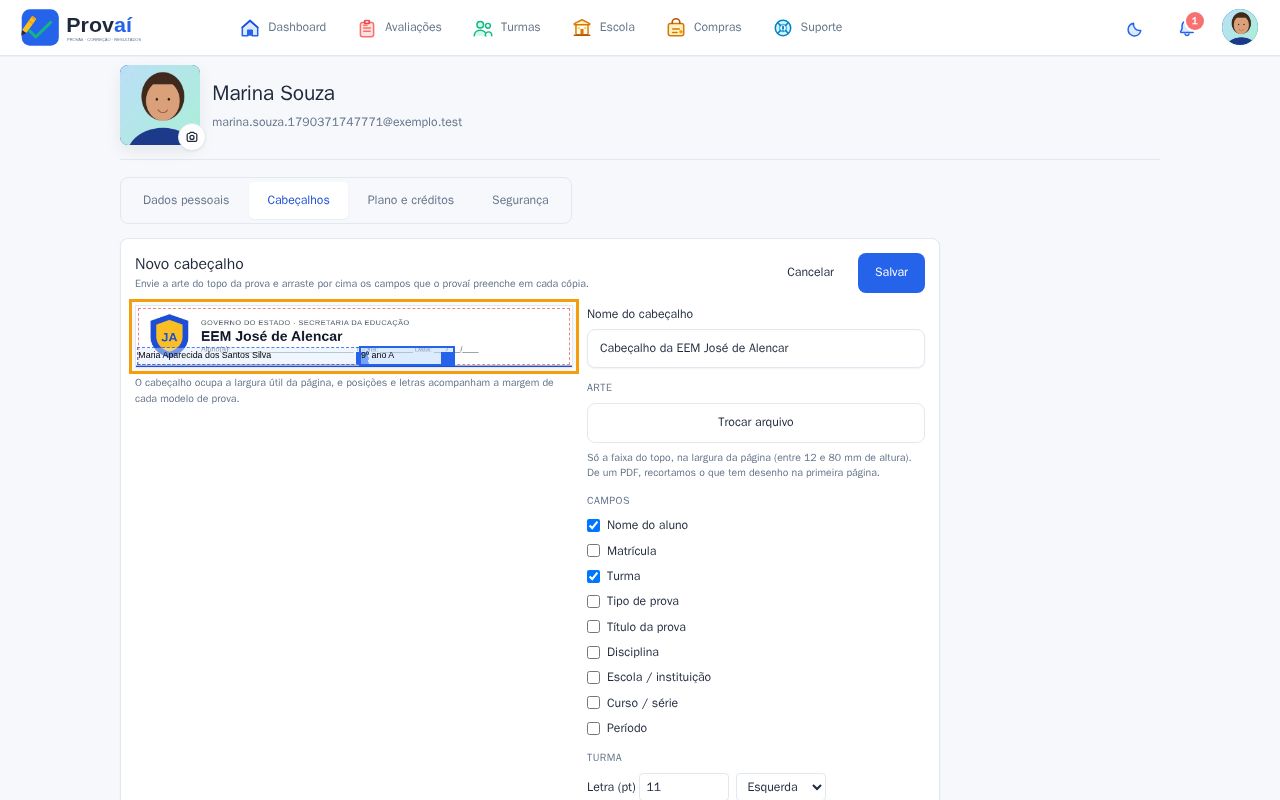The image size is (1280, 800).
Task: Click the Suporte lifebuoy icon
Action: [783, 28]
